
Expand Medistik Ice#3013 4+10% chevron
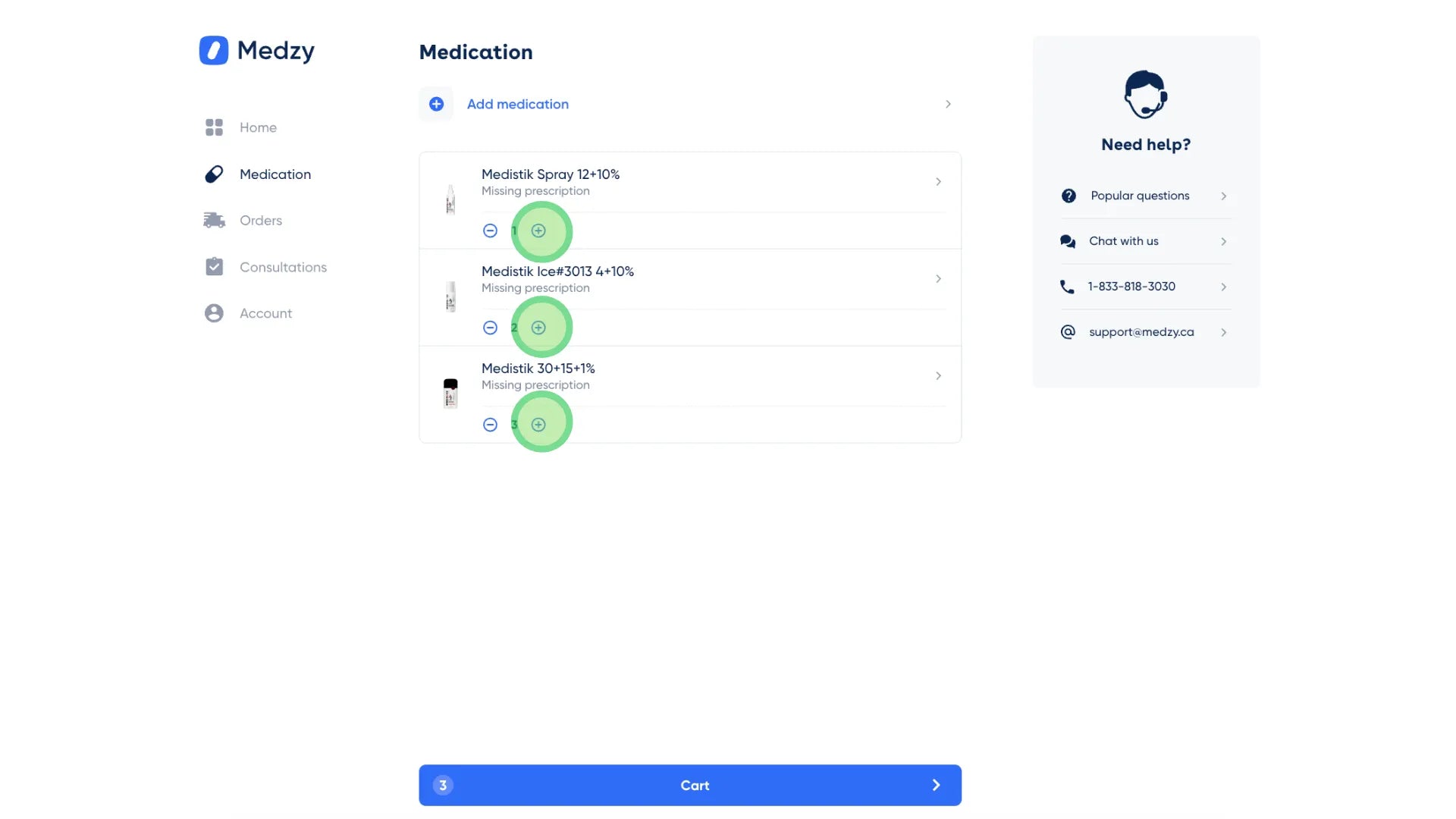coord(938,279)
